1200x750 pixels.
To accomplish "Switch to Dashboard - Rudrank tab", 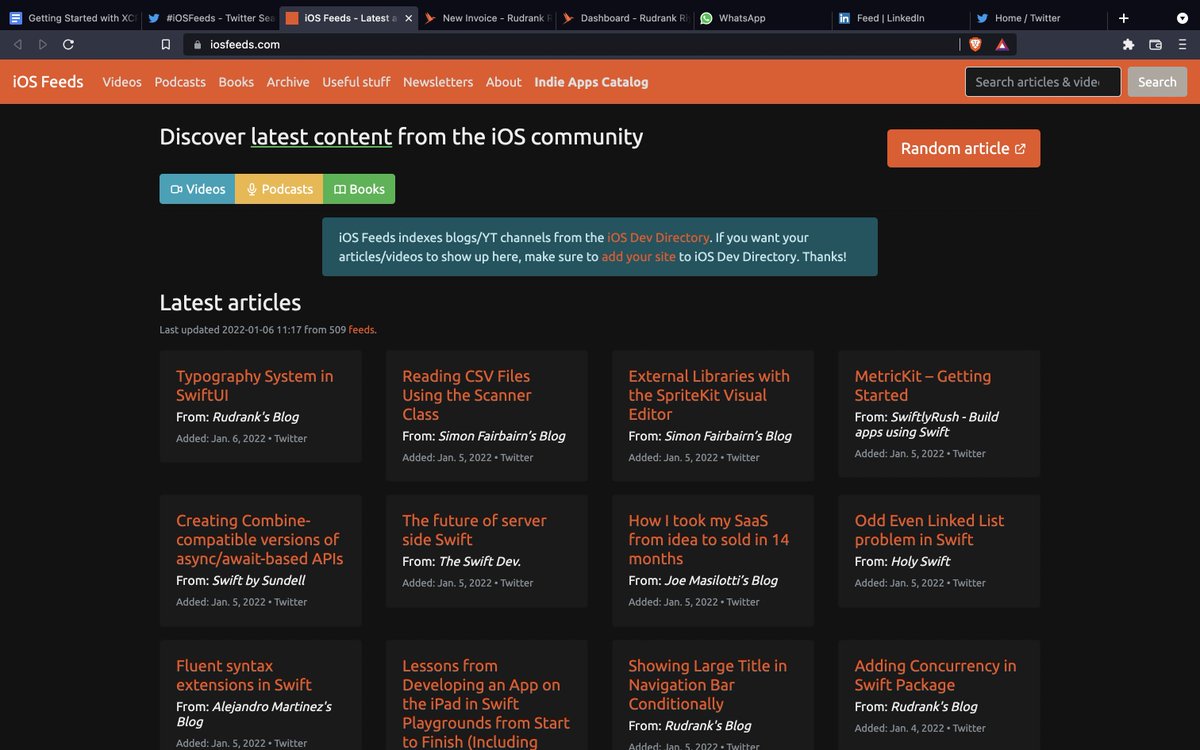I will 623,18.
